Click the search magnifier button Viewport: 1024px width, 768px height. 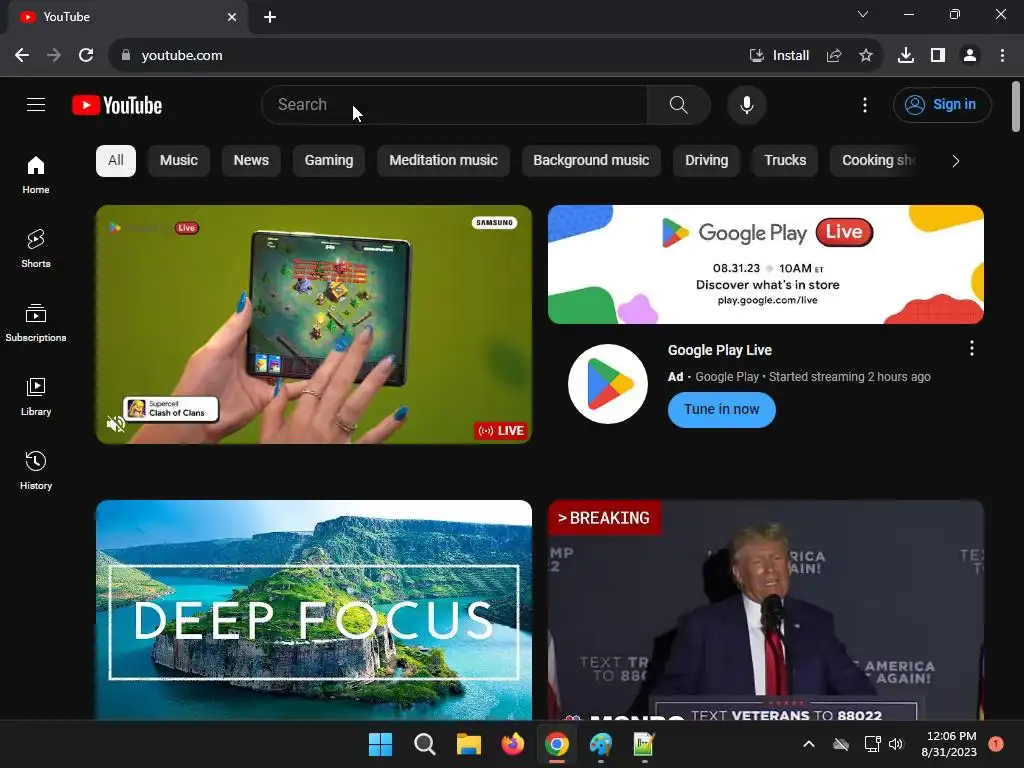(x=679, y=104)
